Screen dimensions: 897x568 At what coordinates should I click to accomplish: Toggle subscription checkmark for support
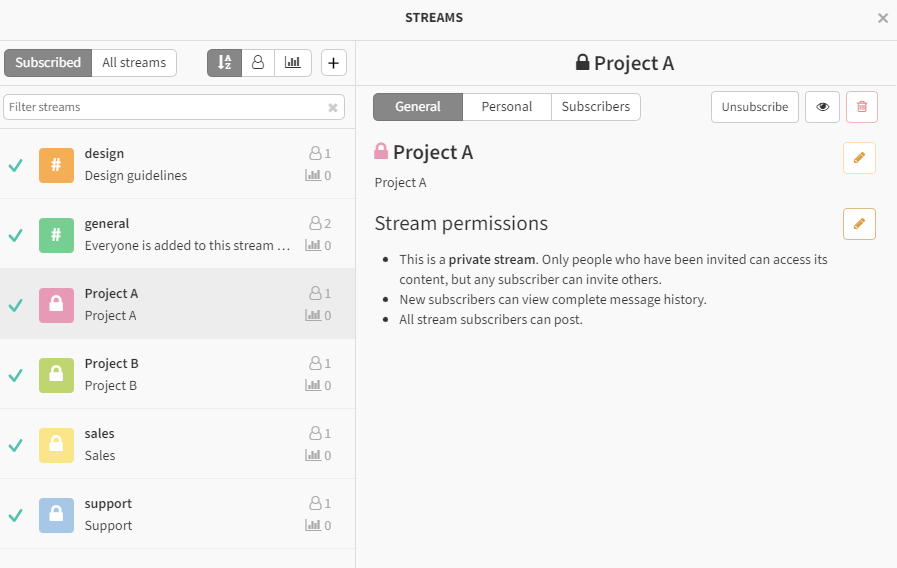coord(15,515)
